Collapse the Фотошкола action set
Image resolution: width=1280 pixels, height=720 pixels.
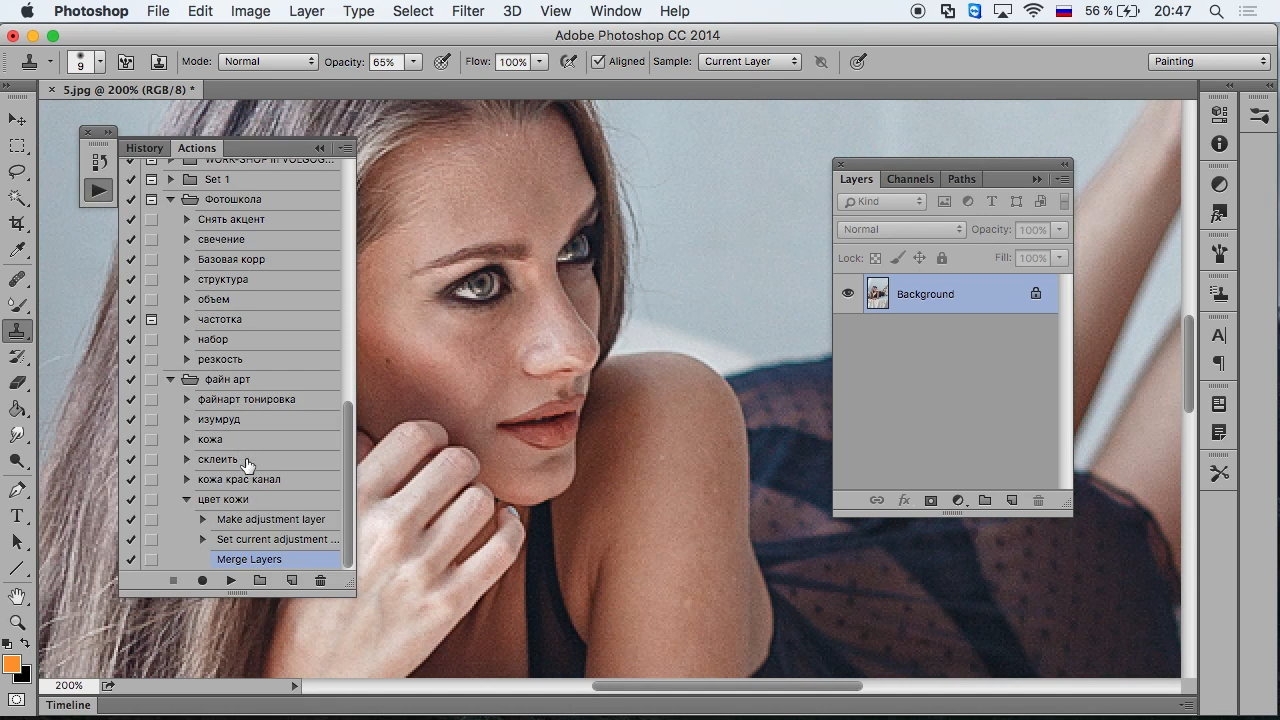click(170, 199)
